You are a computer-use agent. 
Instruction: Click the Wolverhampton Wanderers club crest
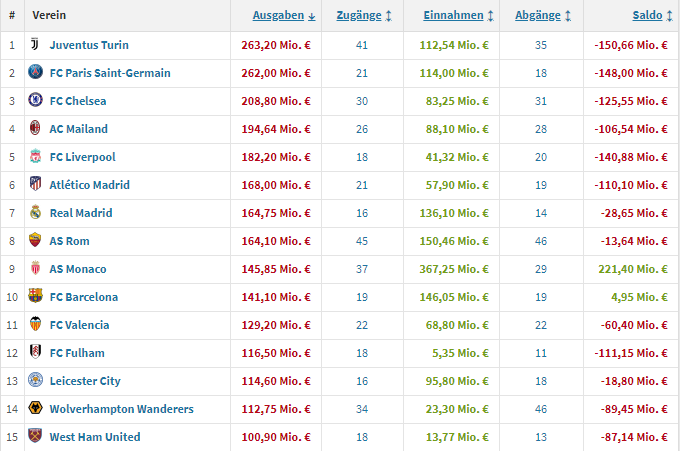pos(35,408)
